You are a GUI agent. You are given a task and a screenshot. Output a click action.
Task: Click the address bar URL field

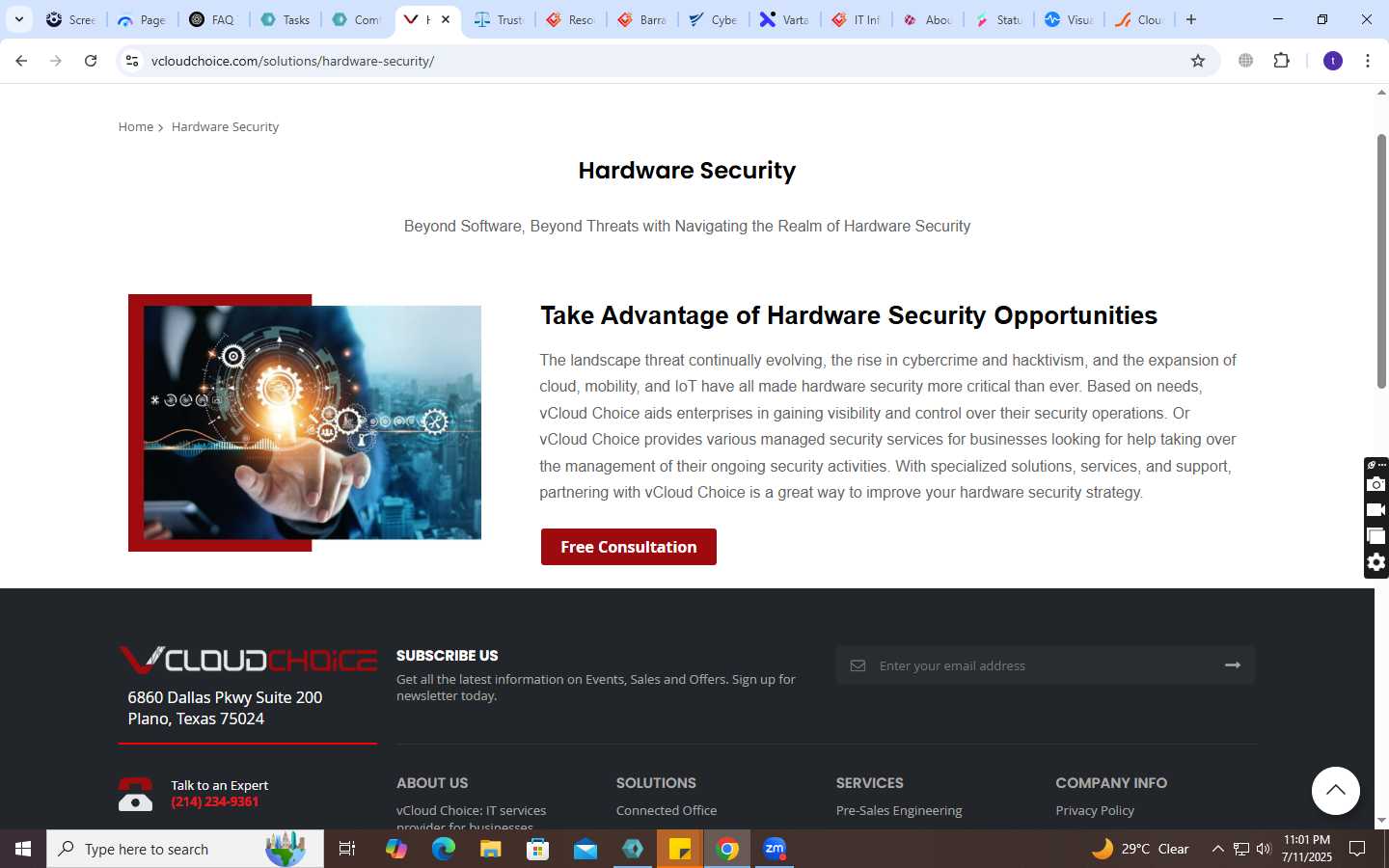coord(666,61)
